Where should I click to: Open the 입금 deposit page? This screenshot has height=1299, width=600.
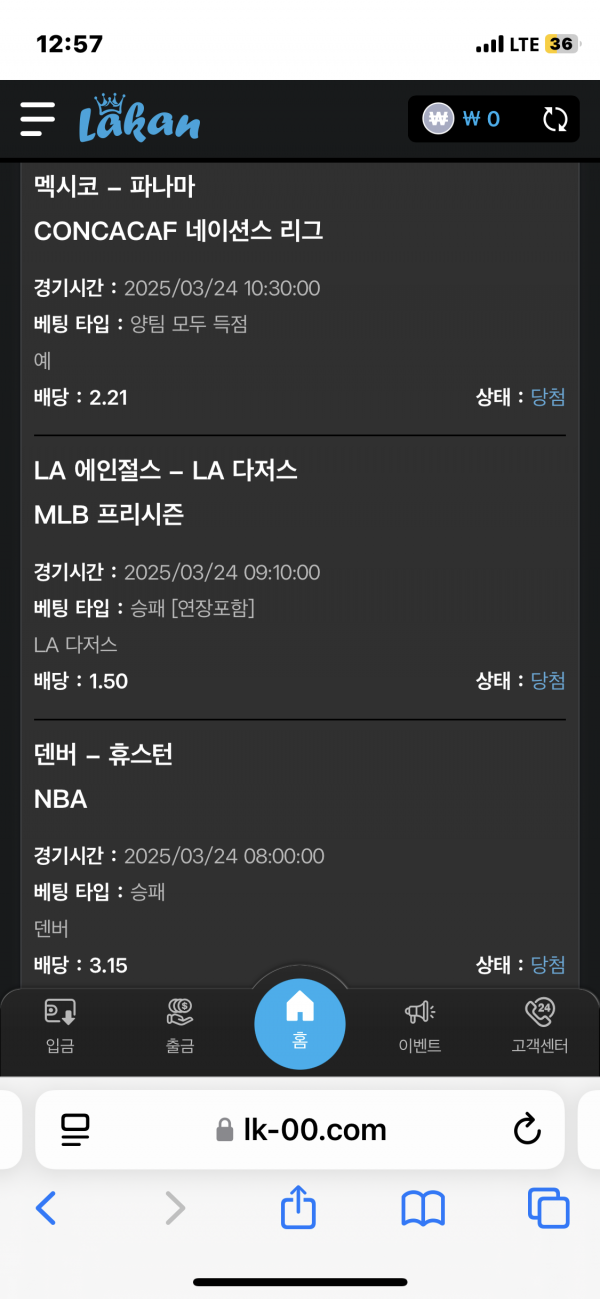click(60, 1026)
